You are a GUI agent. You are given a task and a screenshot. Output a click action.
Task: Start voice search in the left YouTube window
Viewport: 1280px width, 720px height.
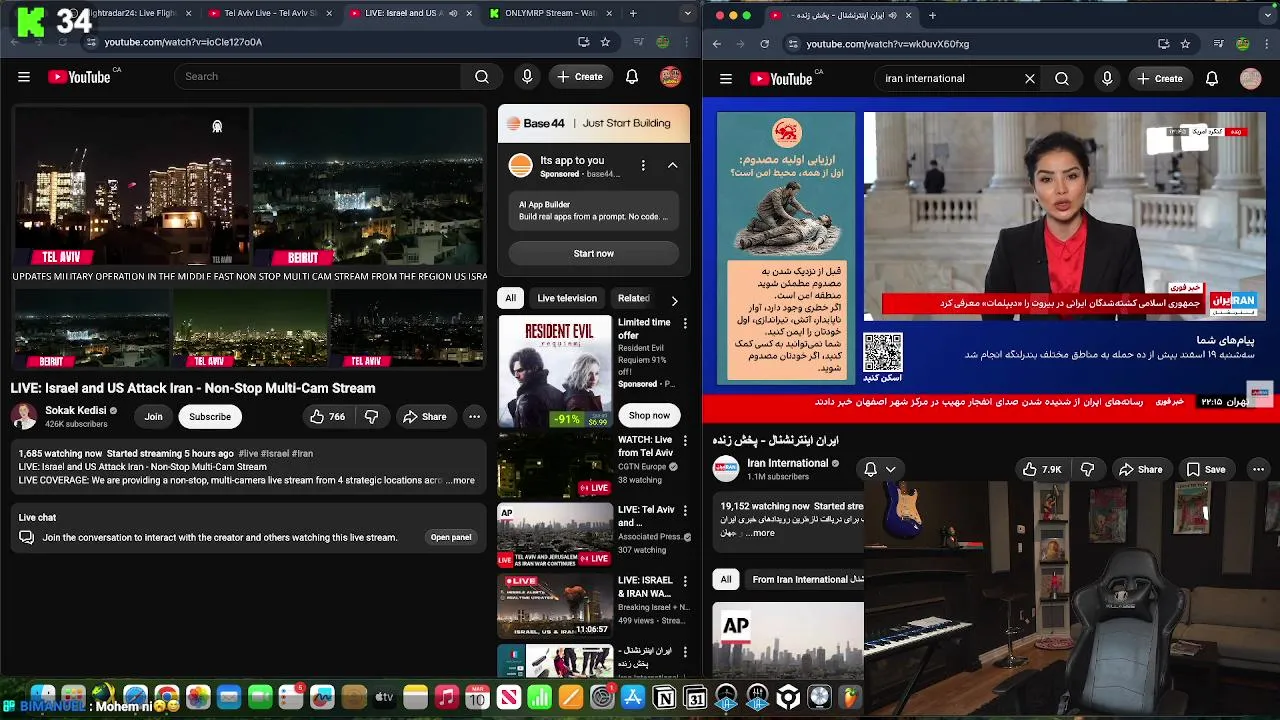point(527,77)
